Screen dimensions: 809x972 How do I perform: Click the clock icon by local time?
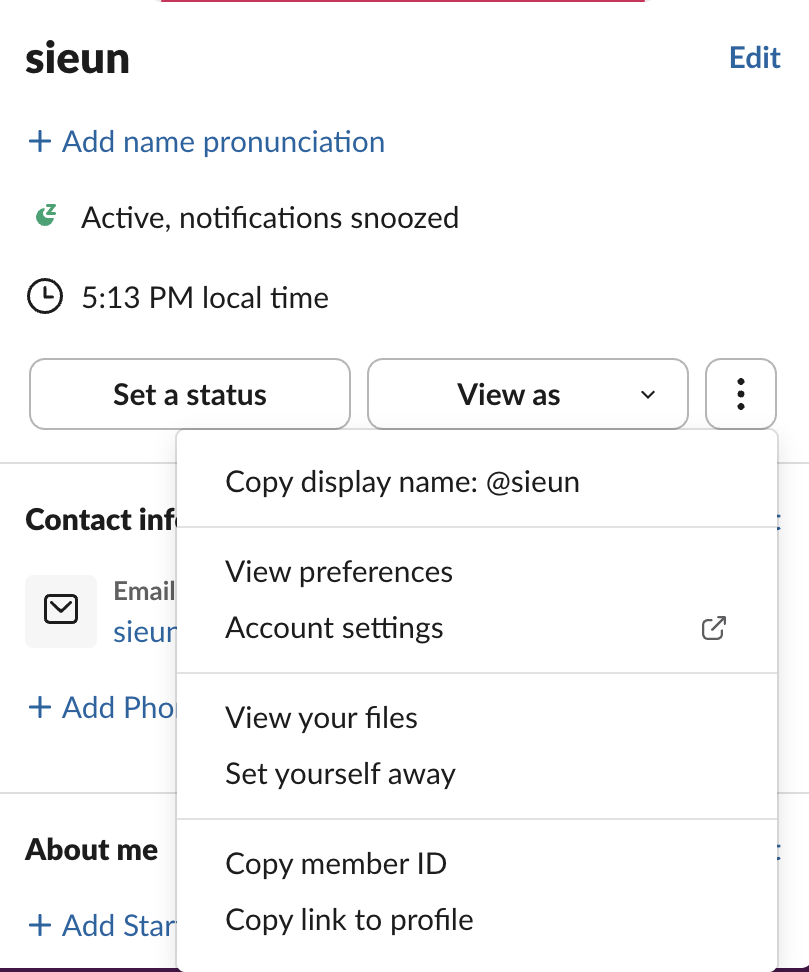[x=45, y=296]
